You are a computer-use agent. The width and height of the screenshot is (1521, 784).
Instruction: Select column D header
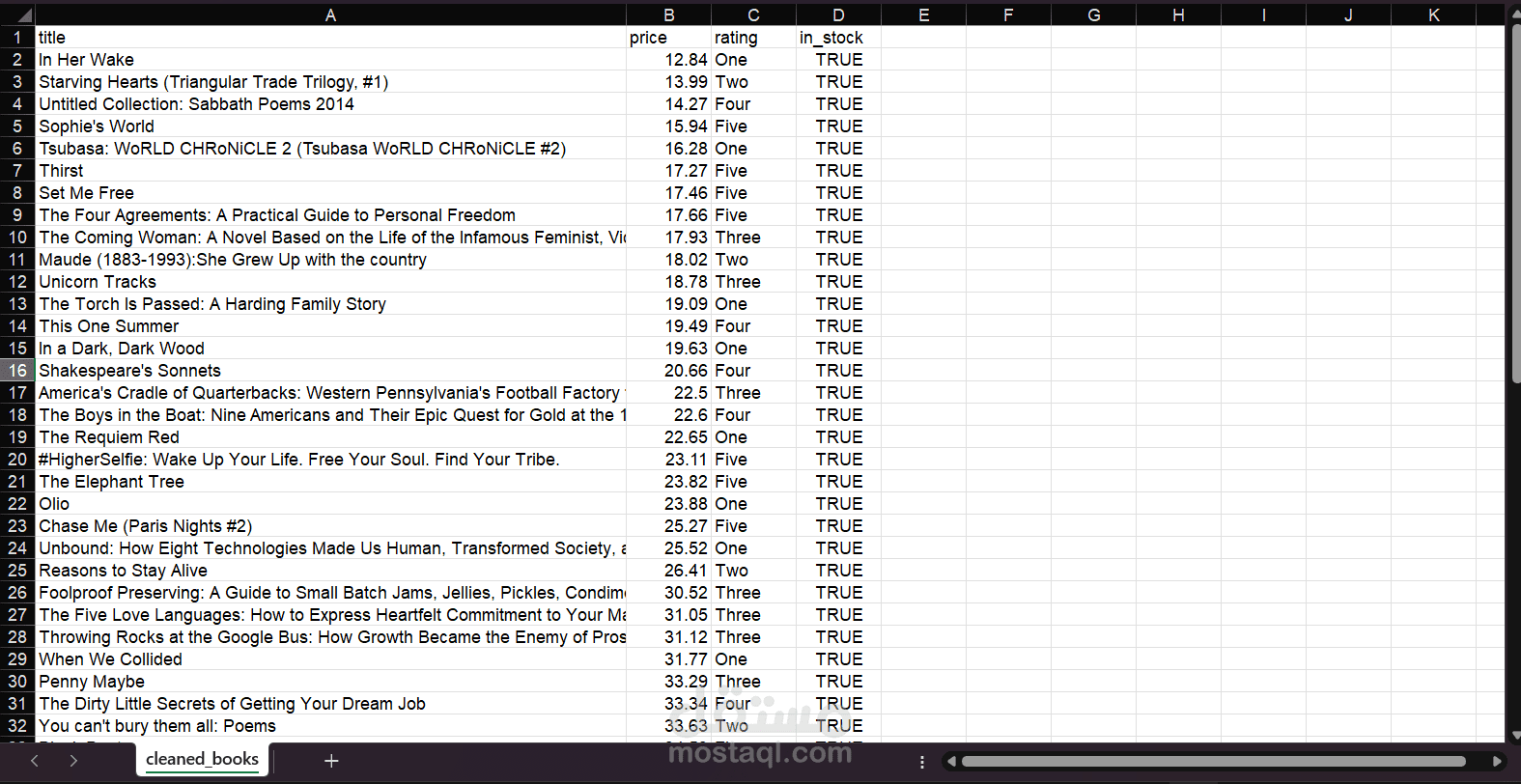[838, 14]
